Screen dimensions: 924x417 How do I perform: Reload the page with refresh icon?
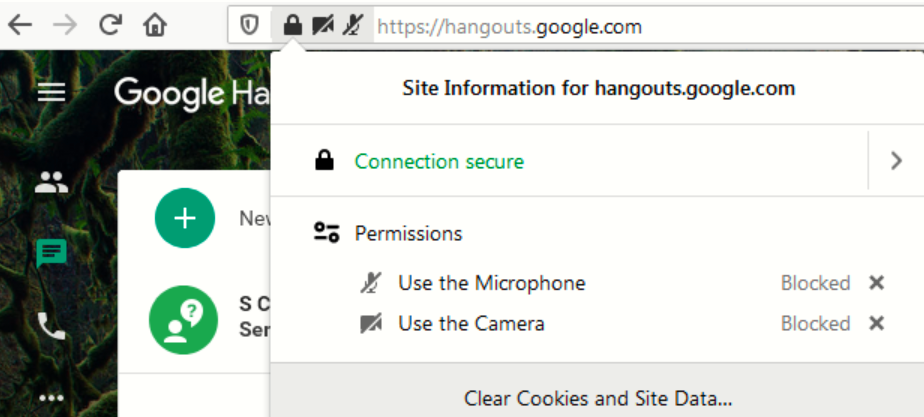pyautogui.click(x=110, y=25)
